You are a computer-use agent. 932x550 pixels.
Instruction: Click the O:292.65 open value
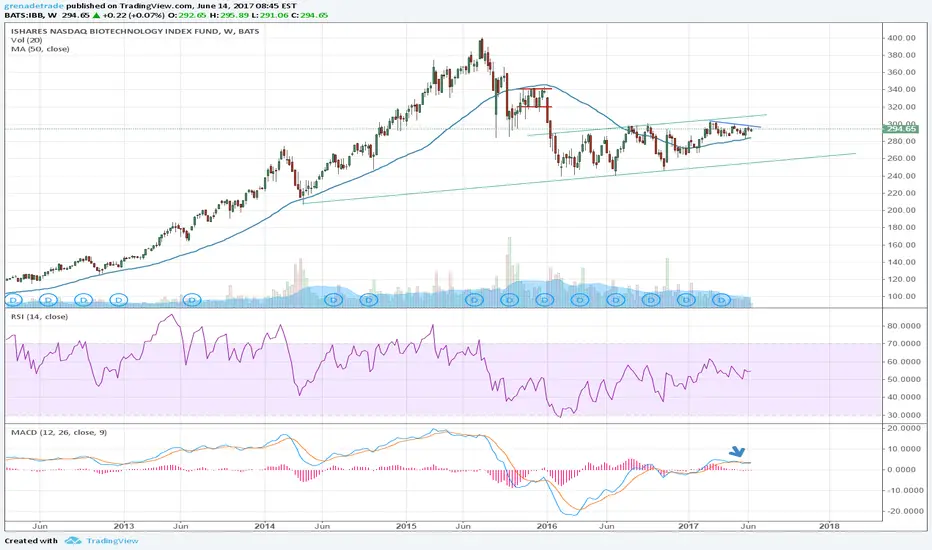(187, 15)
